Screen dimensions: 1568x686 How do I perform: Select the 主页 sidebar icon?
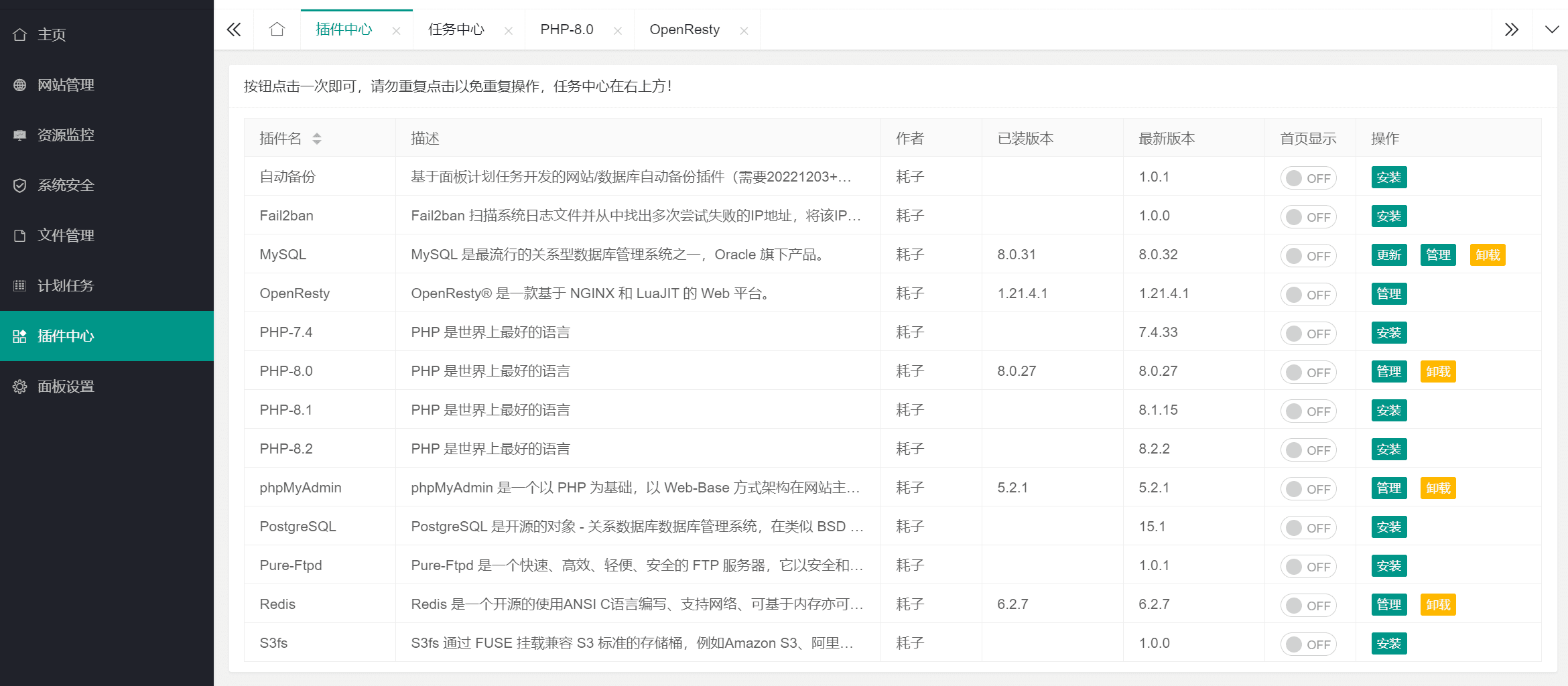pyautogui.click(x=19, y=33)
